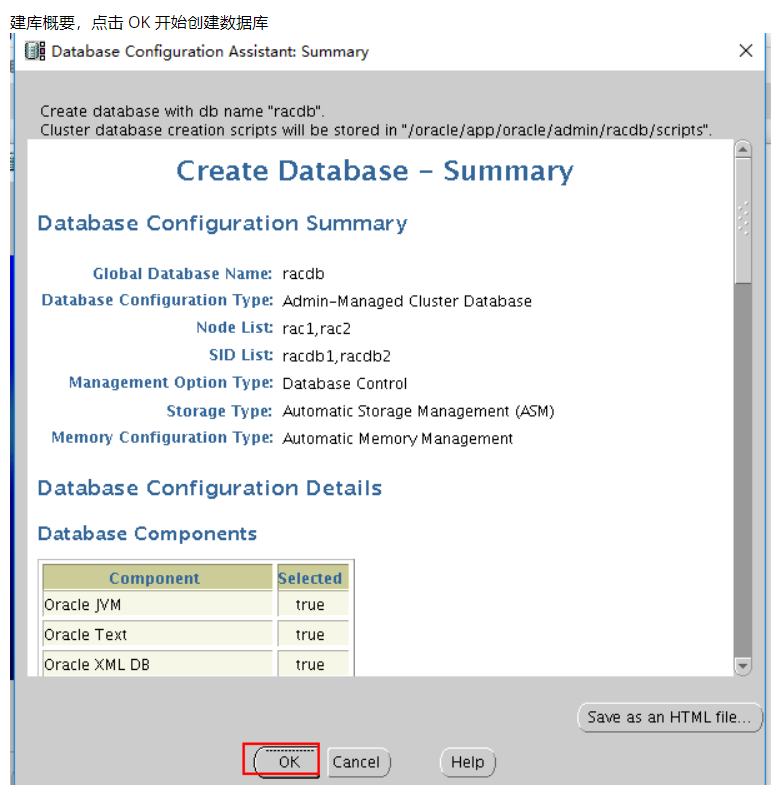Click the true value for Oracle XML DB
784x800 pixels.
coord(310,664)
